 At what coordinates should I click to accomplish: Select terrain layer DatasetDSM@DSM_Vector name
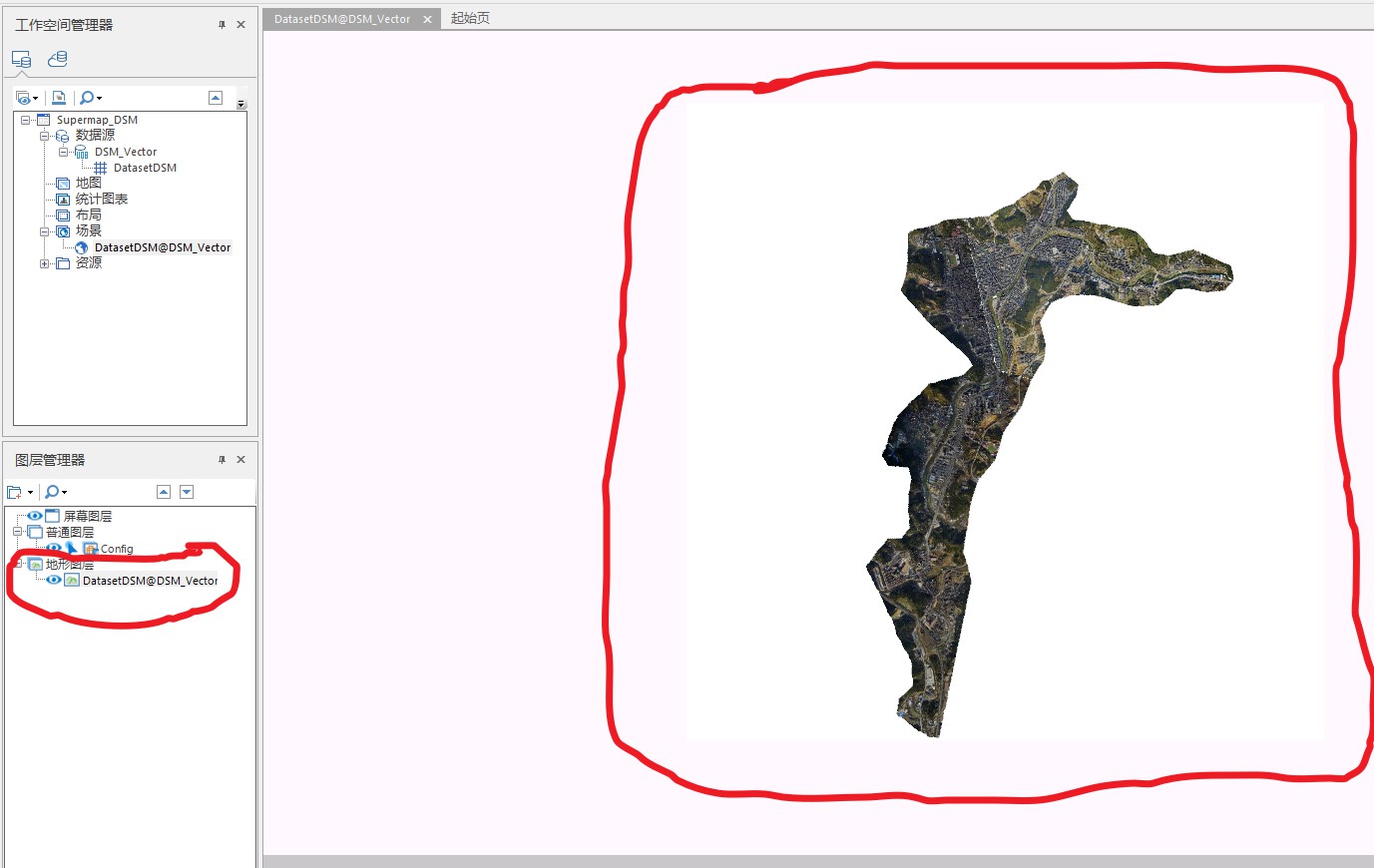click(150, 581)
